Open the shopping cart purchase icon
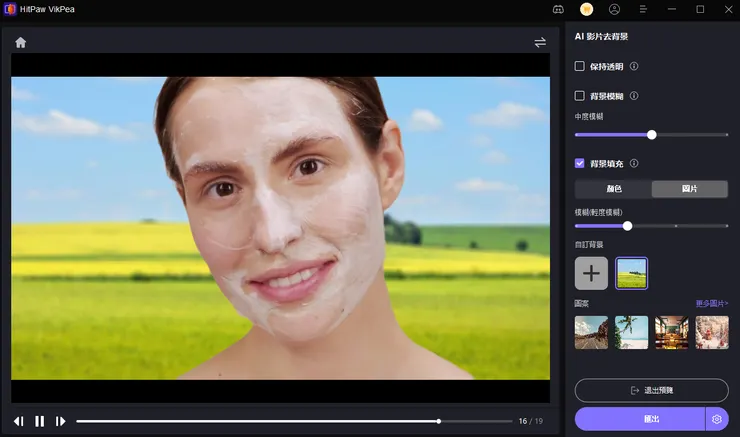 (586, 9)
